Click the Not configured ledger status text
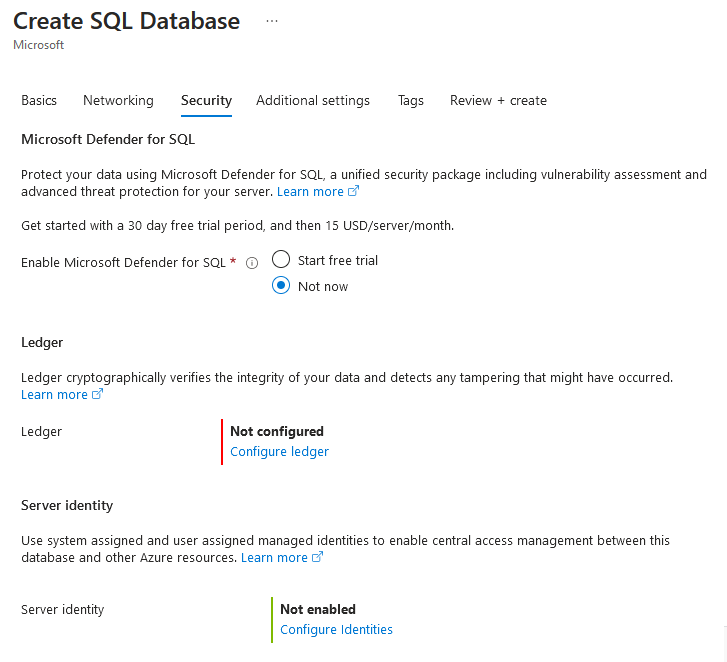 (277, 432)
